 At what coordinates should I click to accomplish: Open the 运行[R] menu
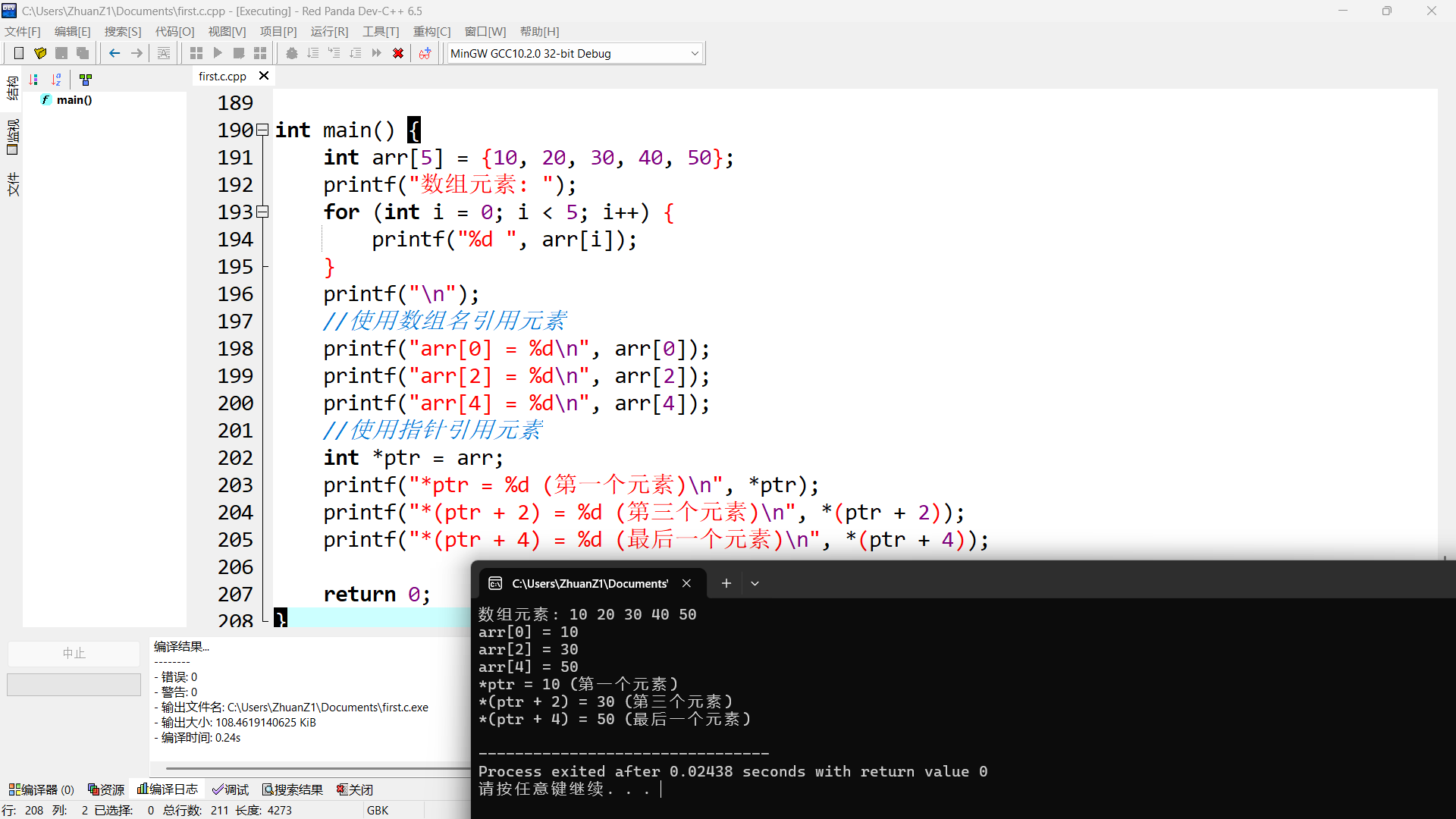pyautogui.click(x=329, y=31)
